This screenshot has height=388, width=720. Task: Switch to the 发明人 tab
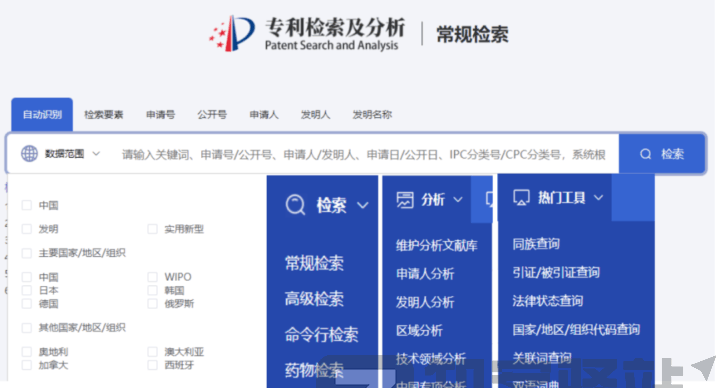pyautogui.click(x=315, y=114)
